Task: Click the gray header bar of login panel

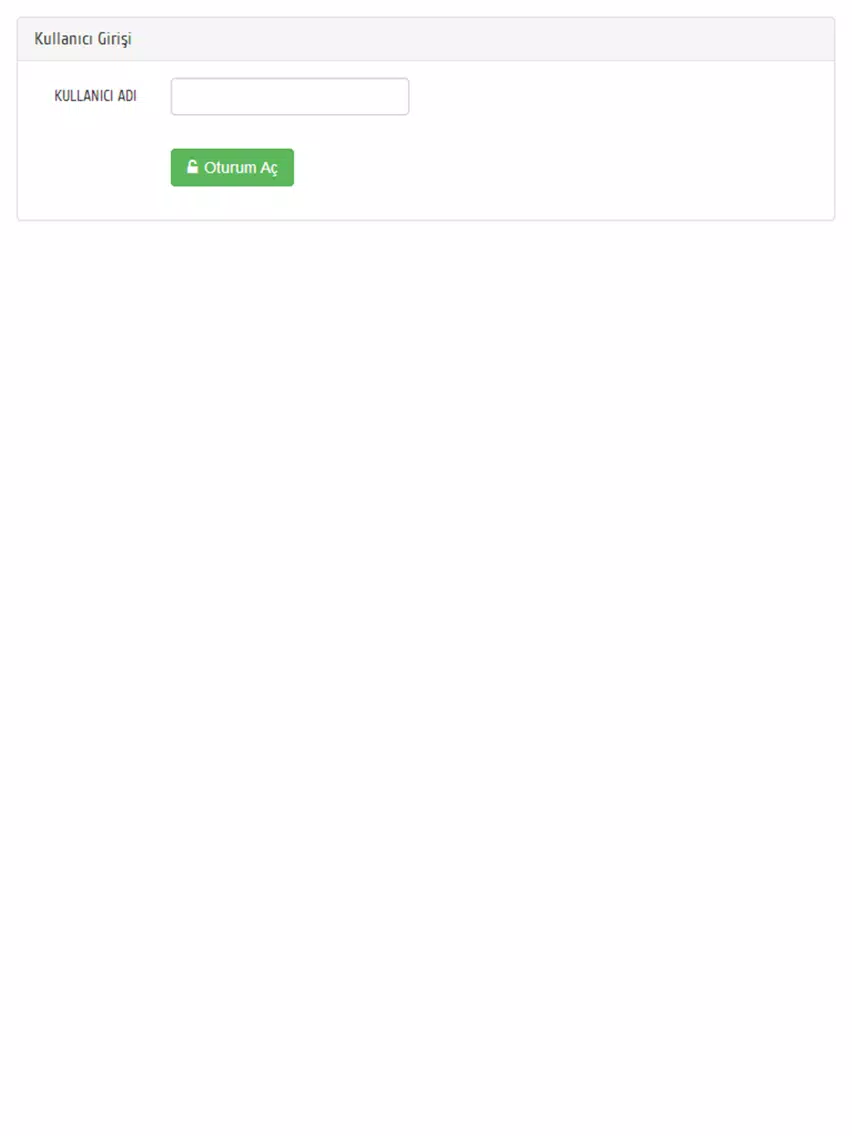Action: click(426, 39)
